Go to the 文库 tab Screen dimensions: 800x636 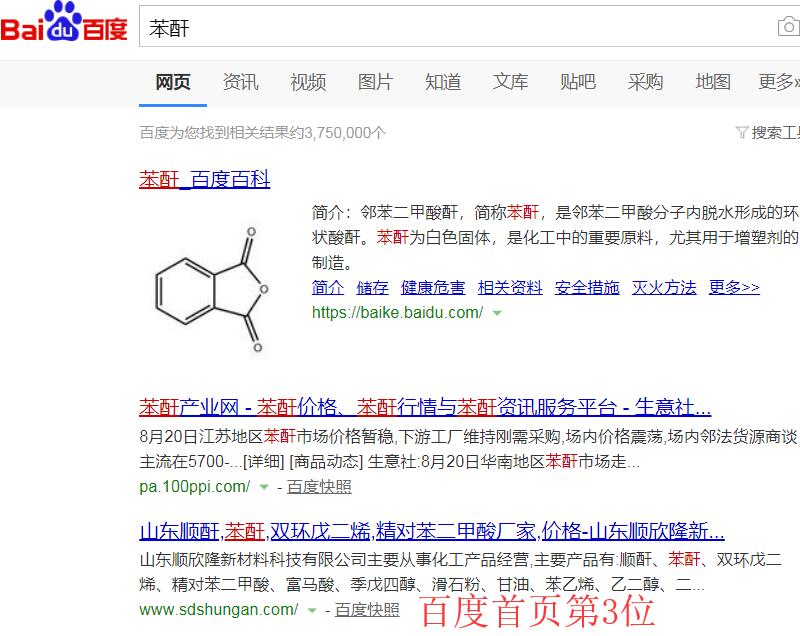pyautogui.click(x=510, y=82)
